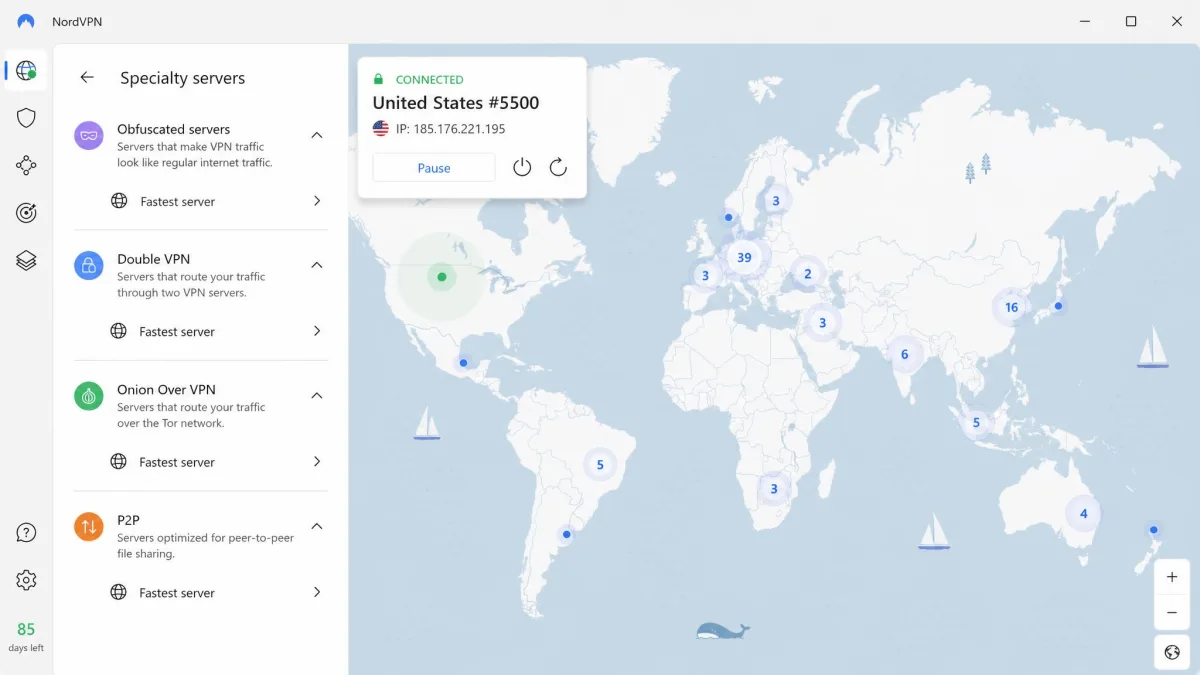Click the CONNECTED status label
The width and height of the screenshot is (1200, 675).
pyautogui.click(x=430, y=79)
